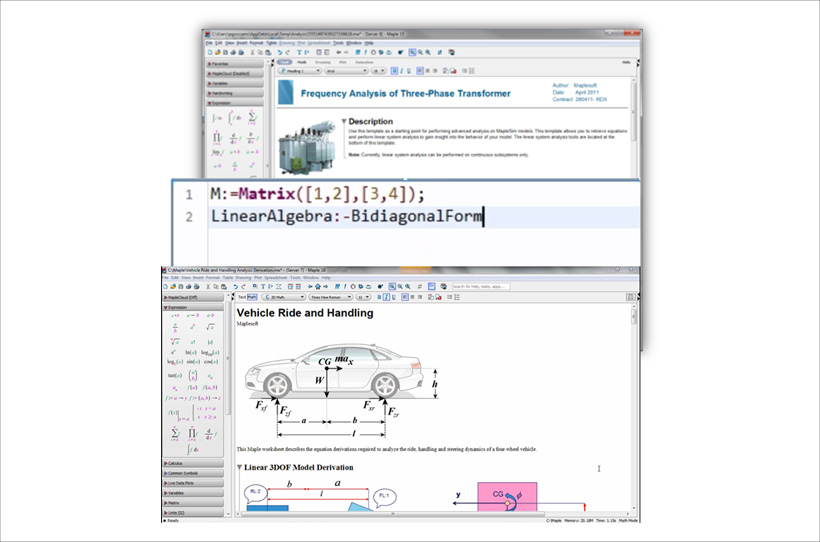820x542 pixels.
Task: Open the Tools menu in upper window
Action: point(339,43)
